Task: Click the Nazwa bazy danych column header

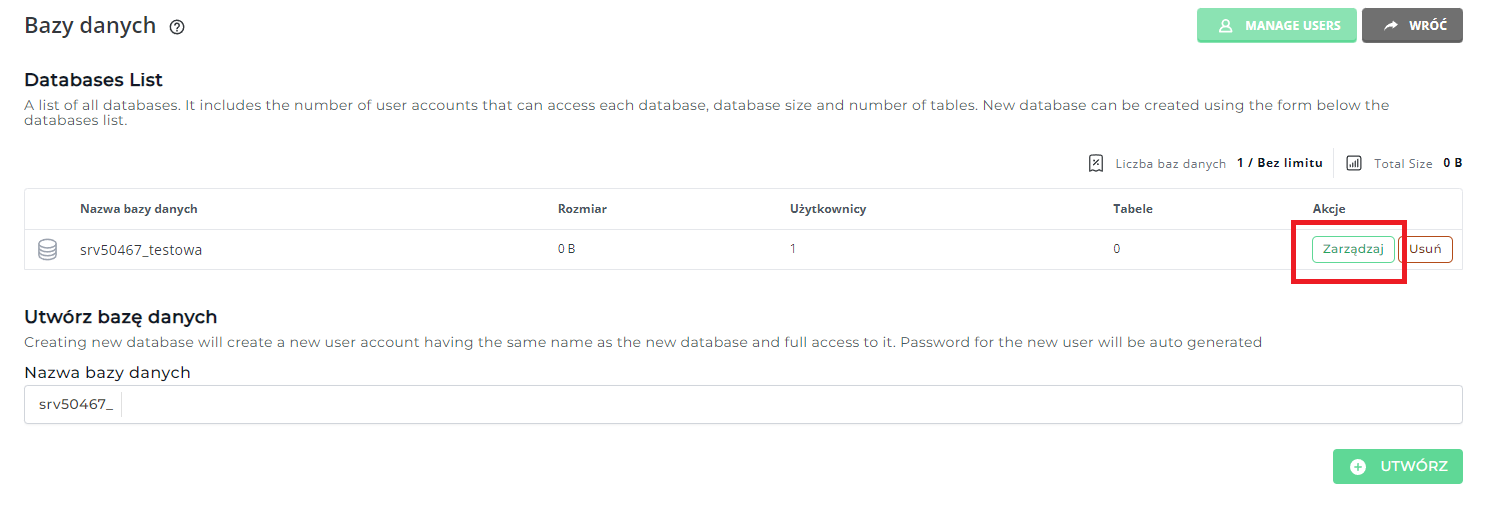Action: [x=139, y=209]
